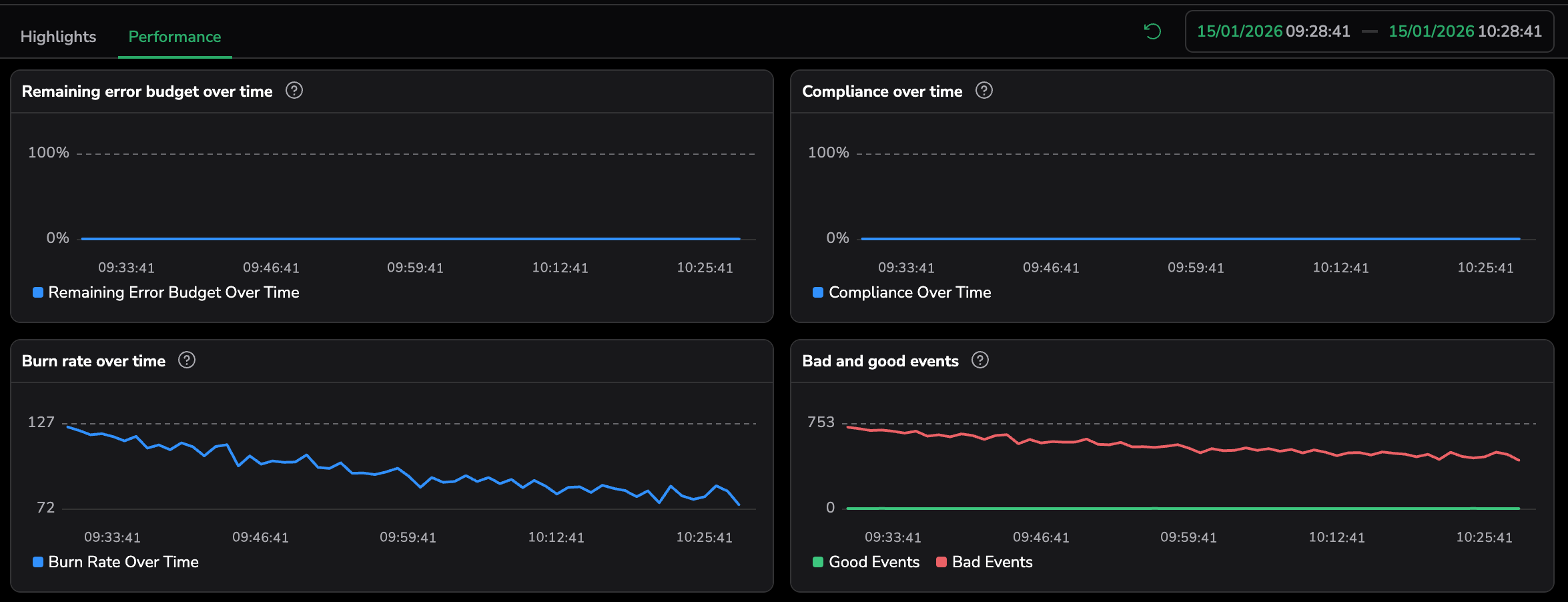
Task: Select the Performance tab
Action: 174,37
